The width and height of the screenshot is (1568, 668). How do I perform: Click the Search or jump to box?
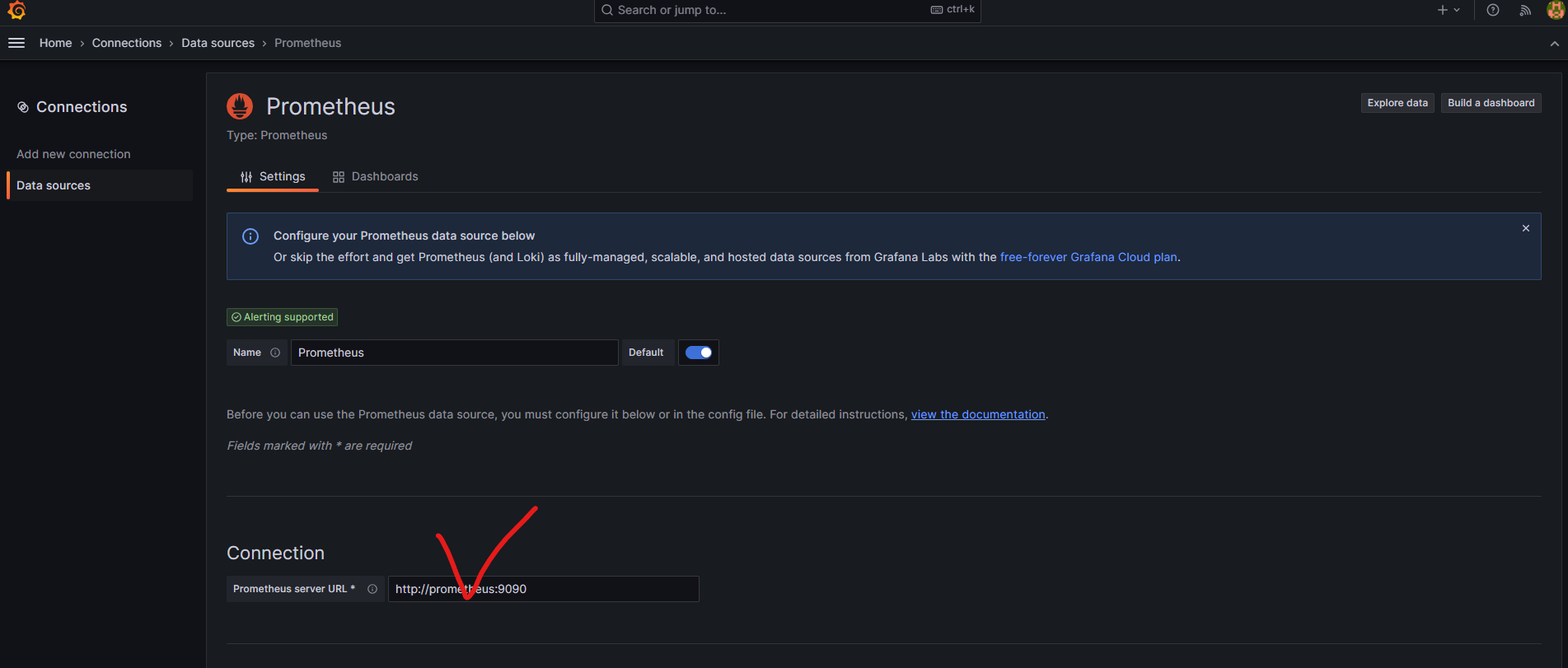tap(787, 10)
